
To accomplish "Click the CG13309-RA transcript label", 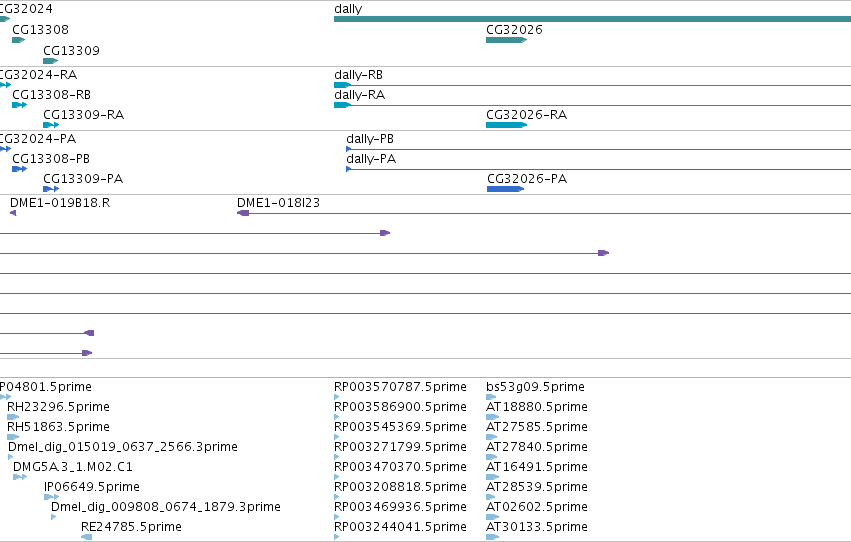I will pyautogui.click(x=84, y=115).
